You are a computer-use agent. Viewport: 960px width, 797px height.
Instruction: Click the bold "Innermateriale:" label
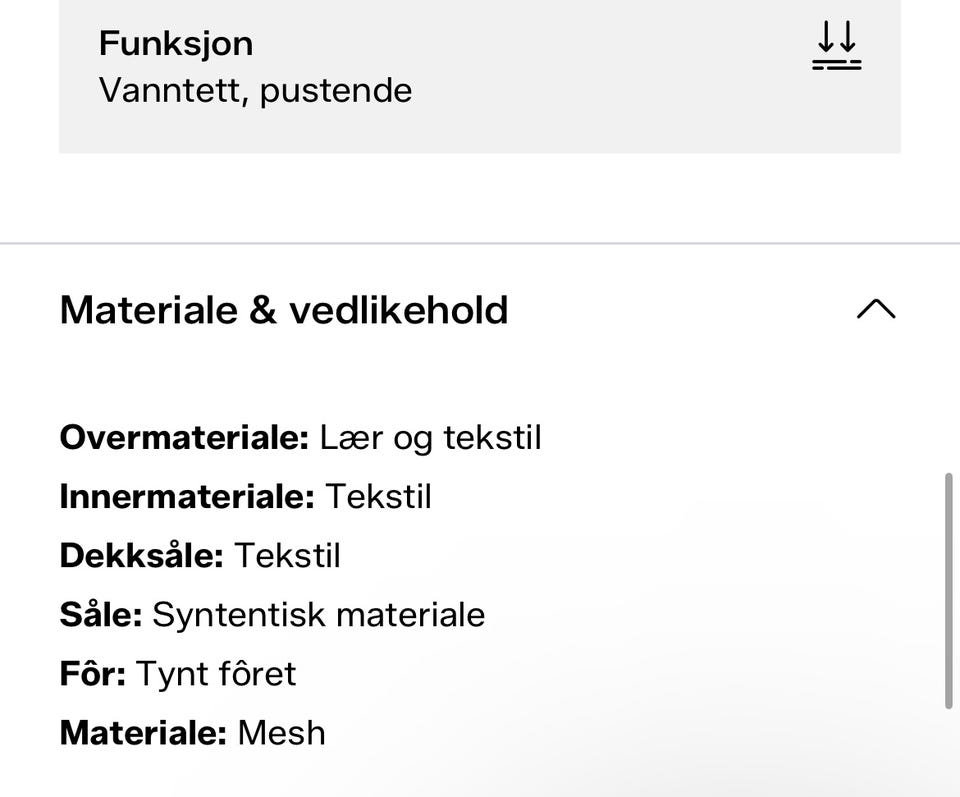187,496
